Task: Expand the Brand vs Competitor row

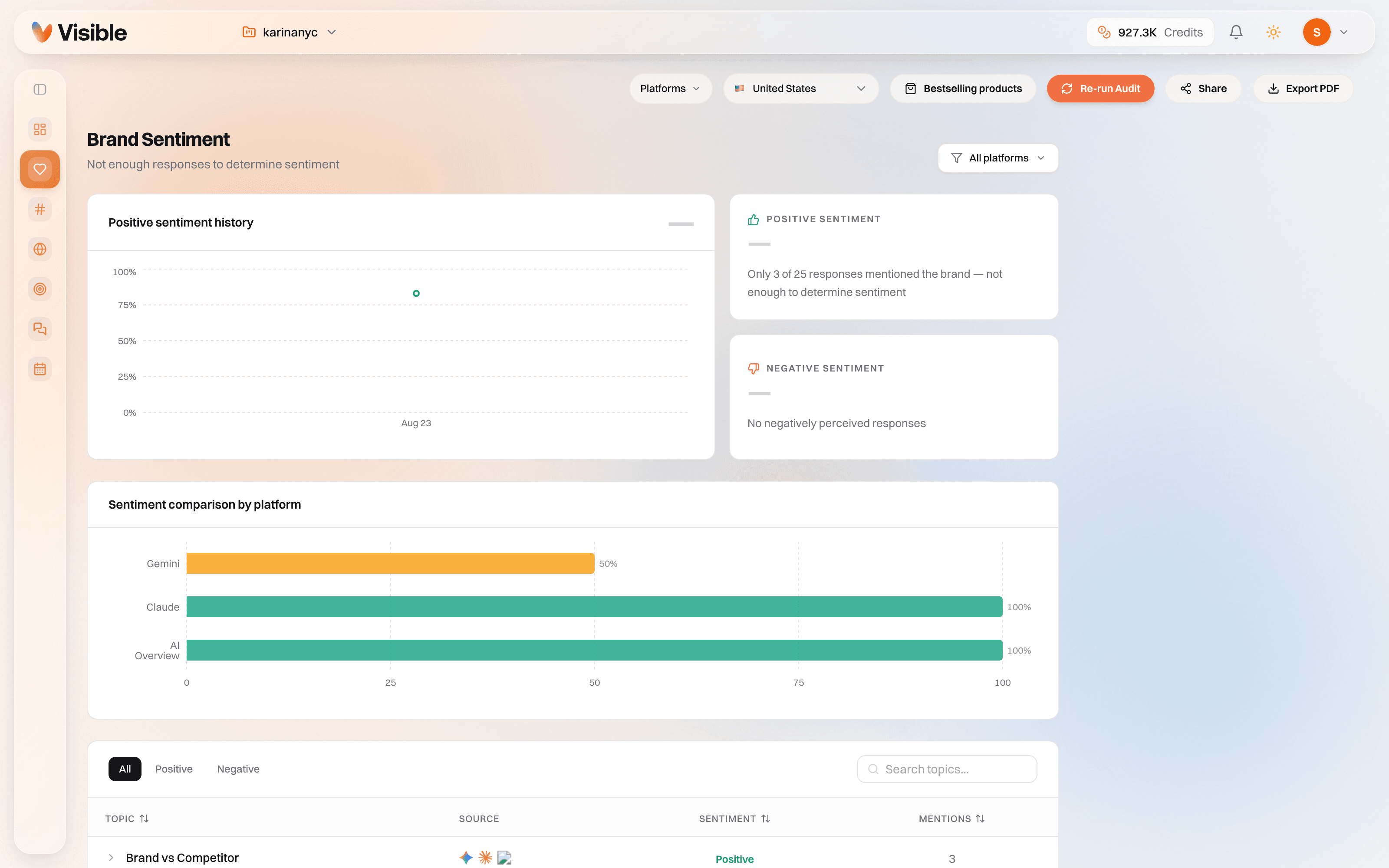Action: coord(111,858)
